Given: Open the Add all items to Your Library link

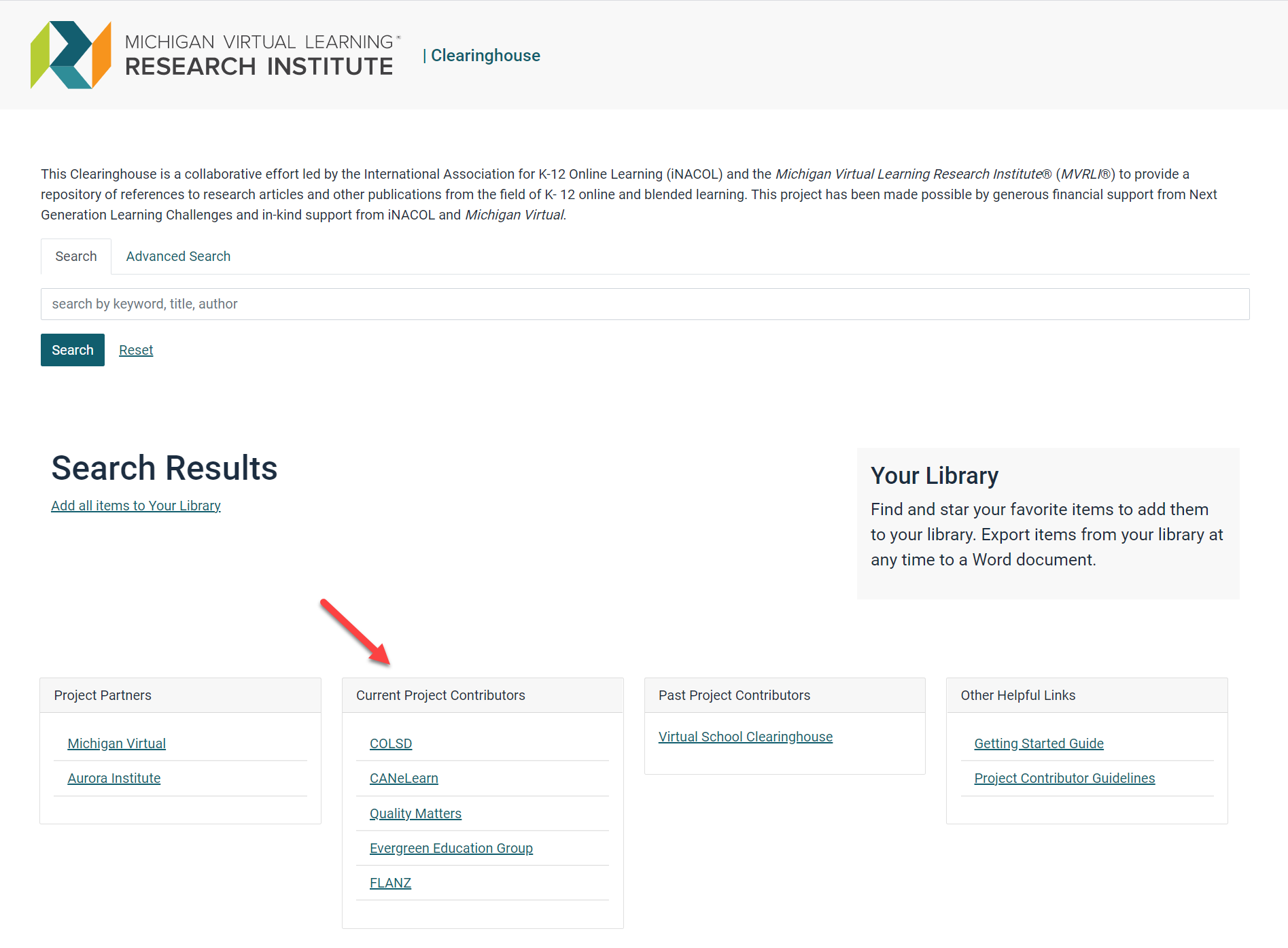Looking at the screenshot, I should coord(135,506).
